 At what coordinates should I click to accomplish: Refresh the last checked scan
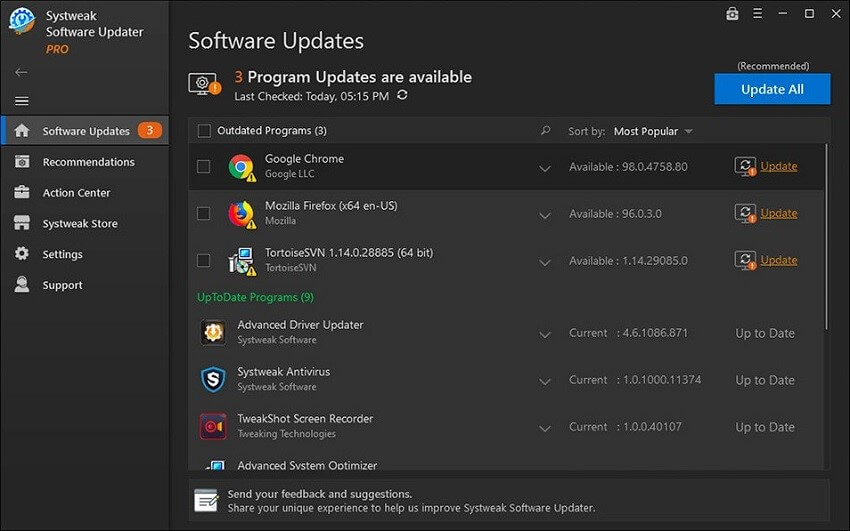(402, 95)
